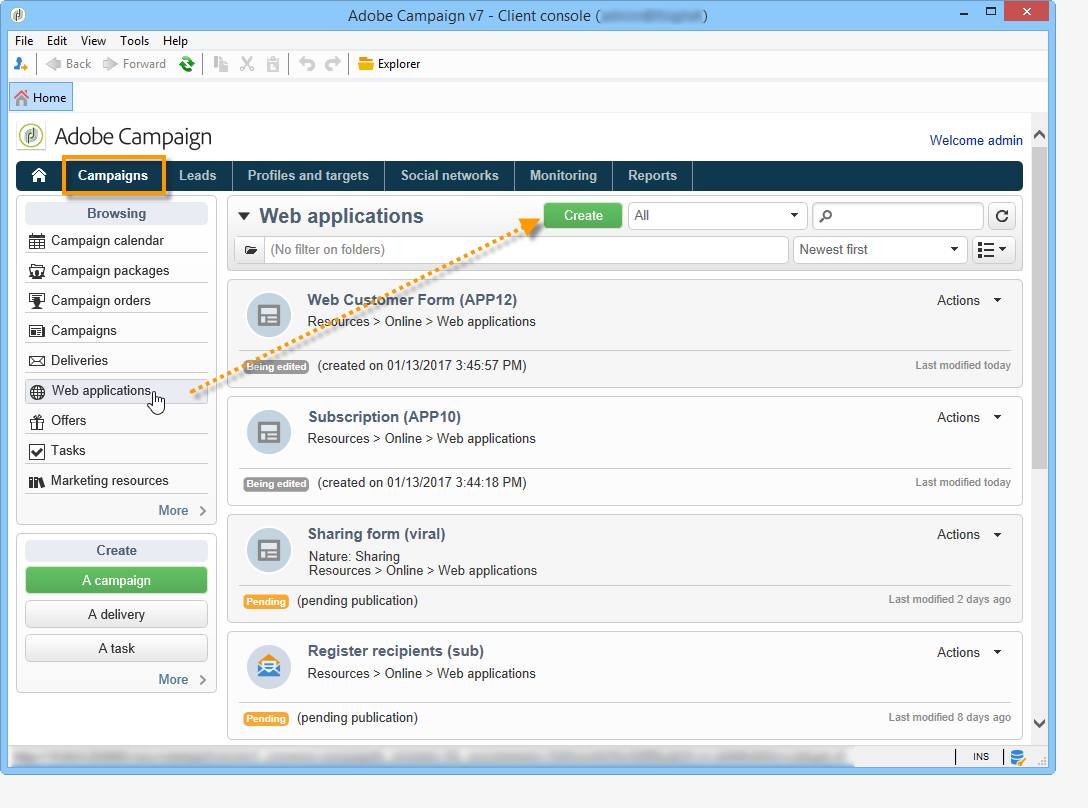Screen dimensions: 1088x808
Task: Click the Welcome admin link
Action: [976, 140]
